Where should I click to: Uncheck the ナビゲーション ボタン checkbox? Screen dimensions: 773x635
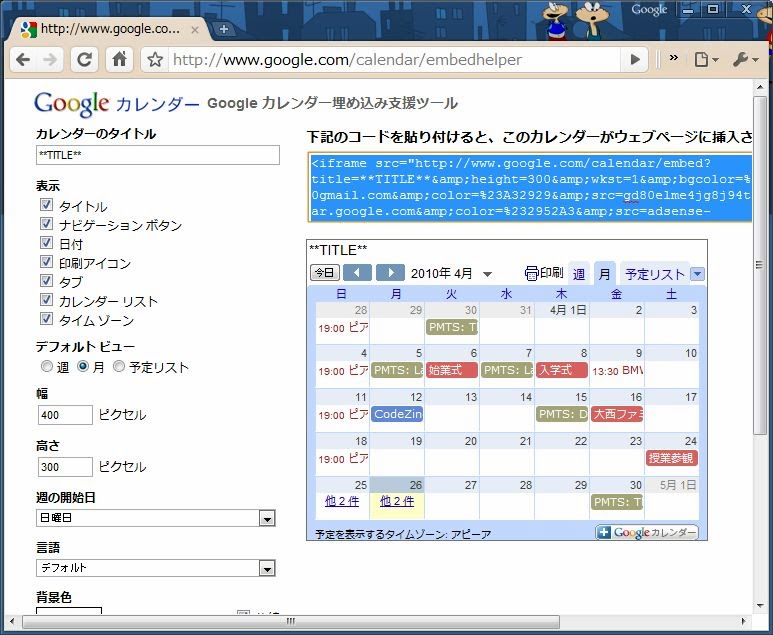point(46,225)
